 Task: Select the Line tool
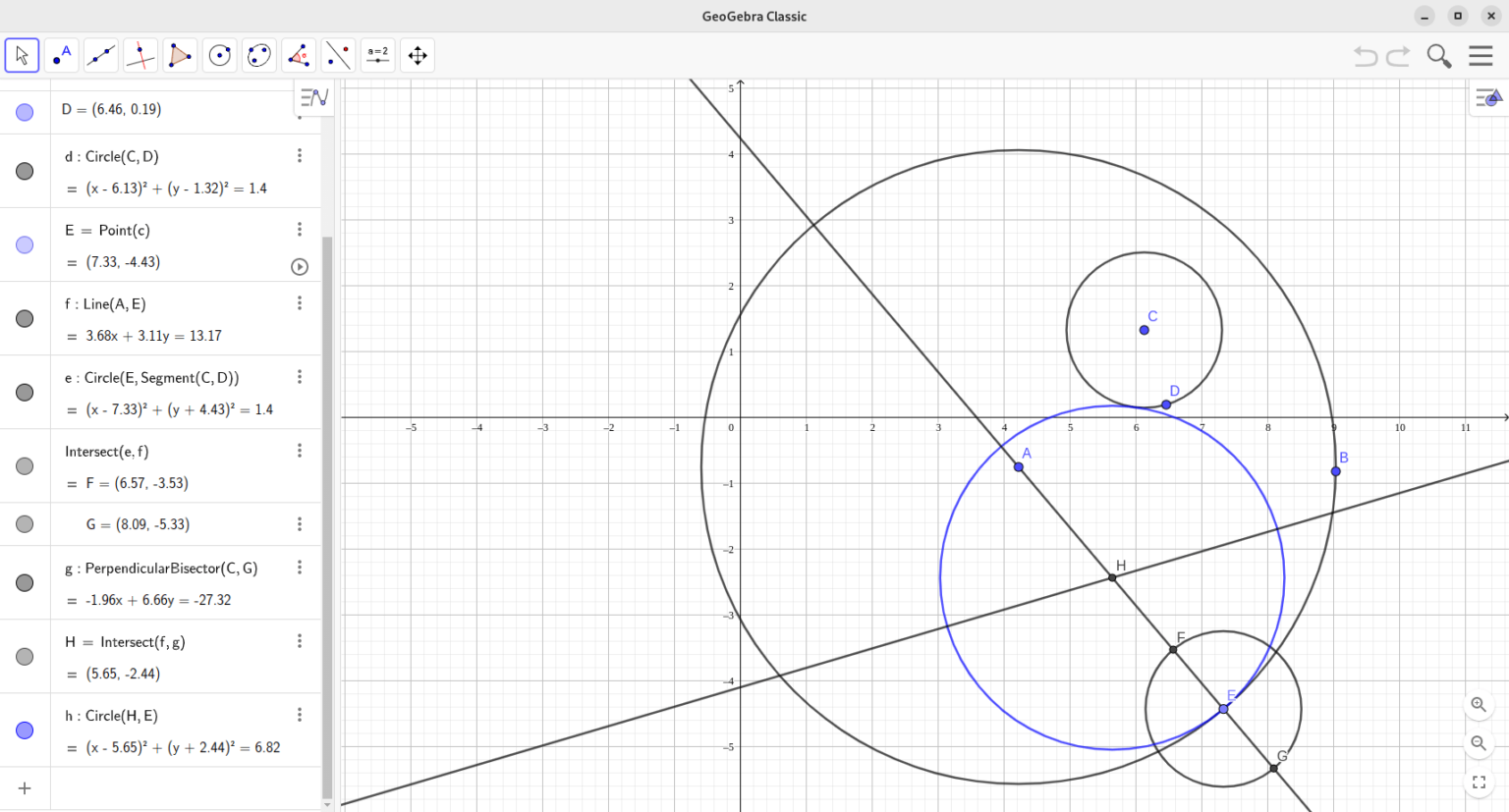pos(100,55)
